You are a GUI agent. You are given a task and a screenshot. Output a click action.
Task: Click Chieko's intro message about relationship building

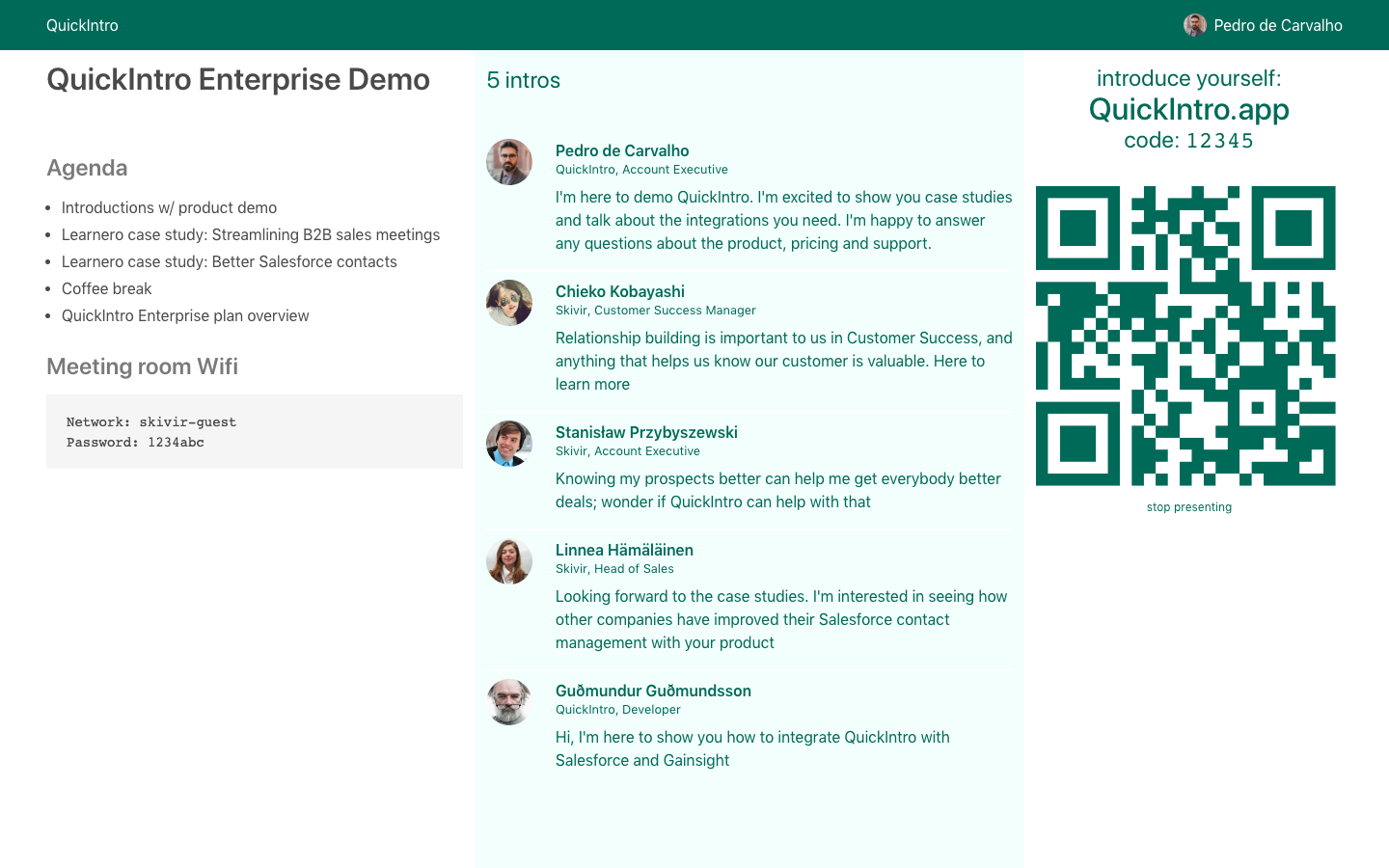point(783,361)
